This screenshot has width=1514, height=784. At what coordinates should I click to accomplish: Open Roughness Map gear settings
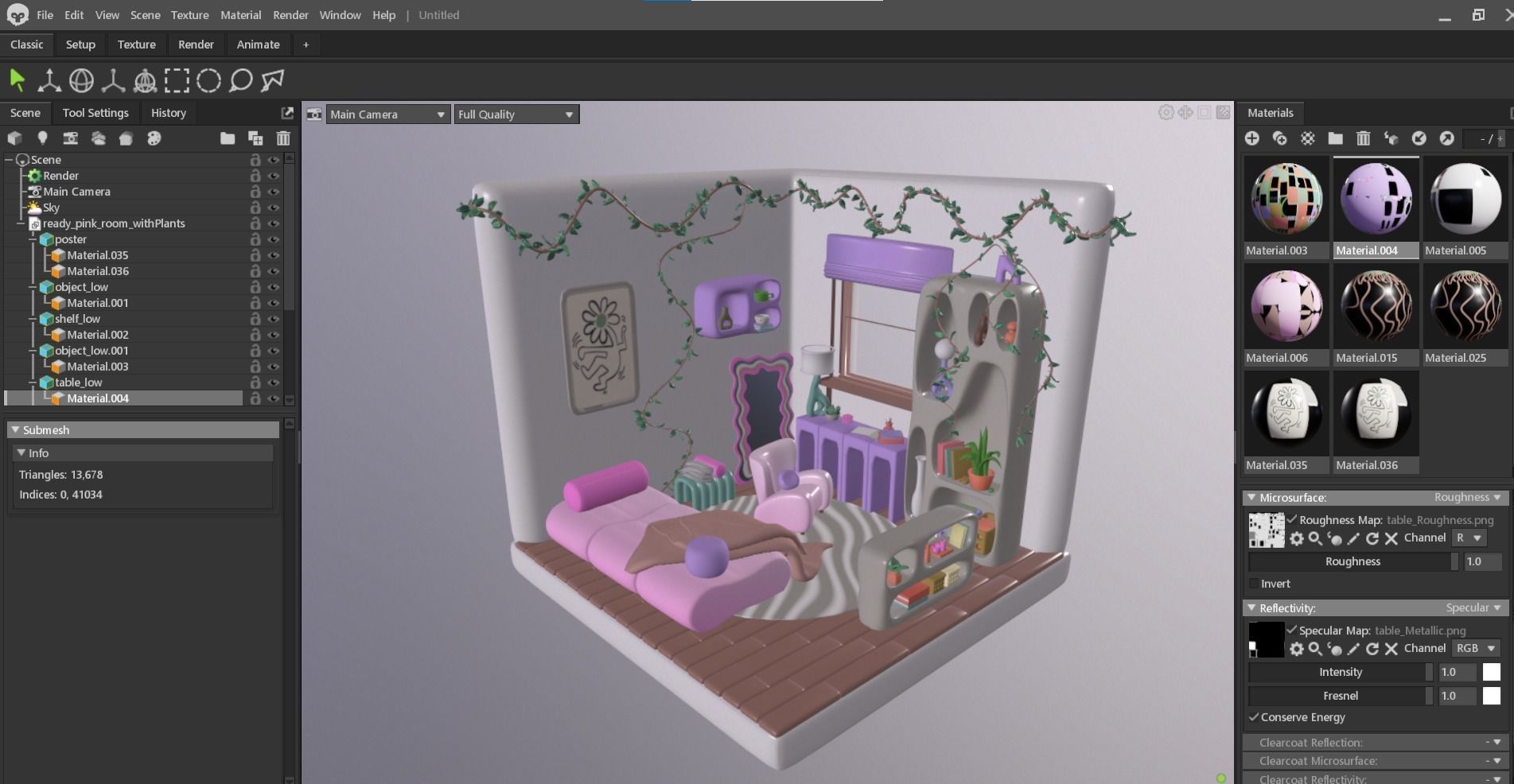1297,539
